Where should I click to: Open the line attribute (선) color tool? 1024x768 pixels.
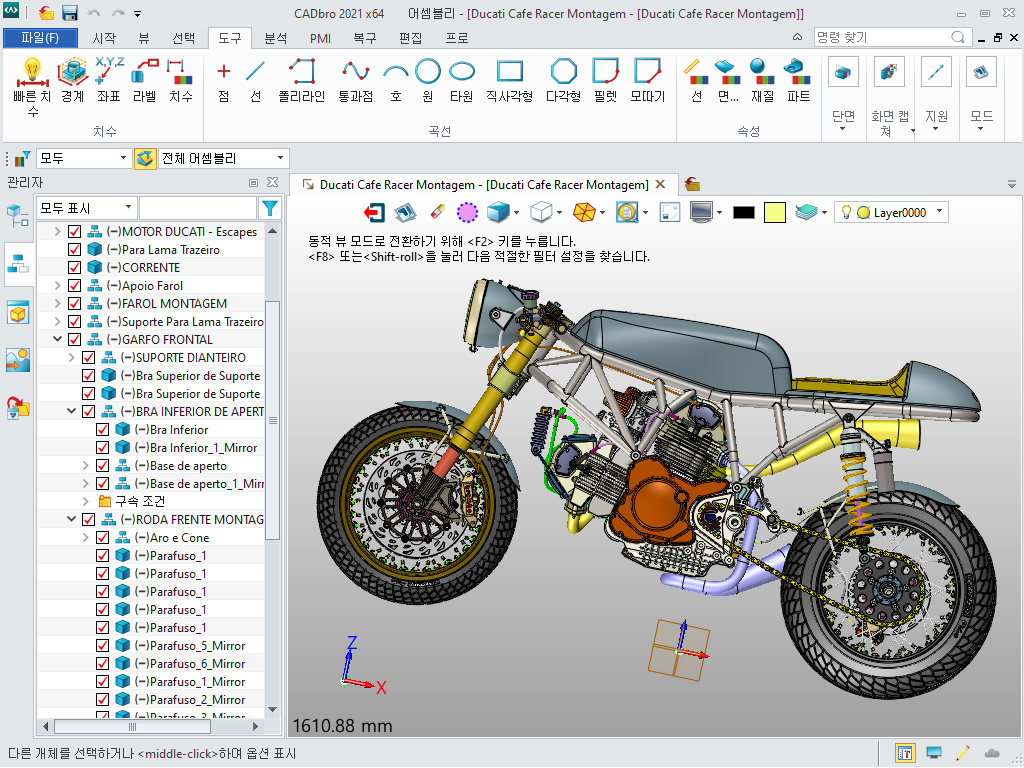(x=696, y=80)
